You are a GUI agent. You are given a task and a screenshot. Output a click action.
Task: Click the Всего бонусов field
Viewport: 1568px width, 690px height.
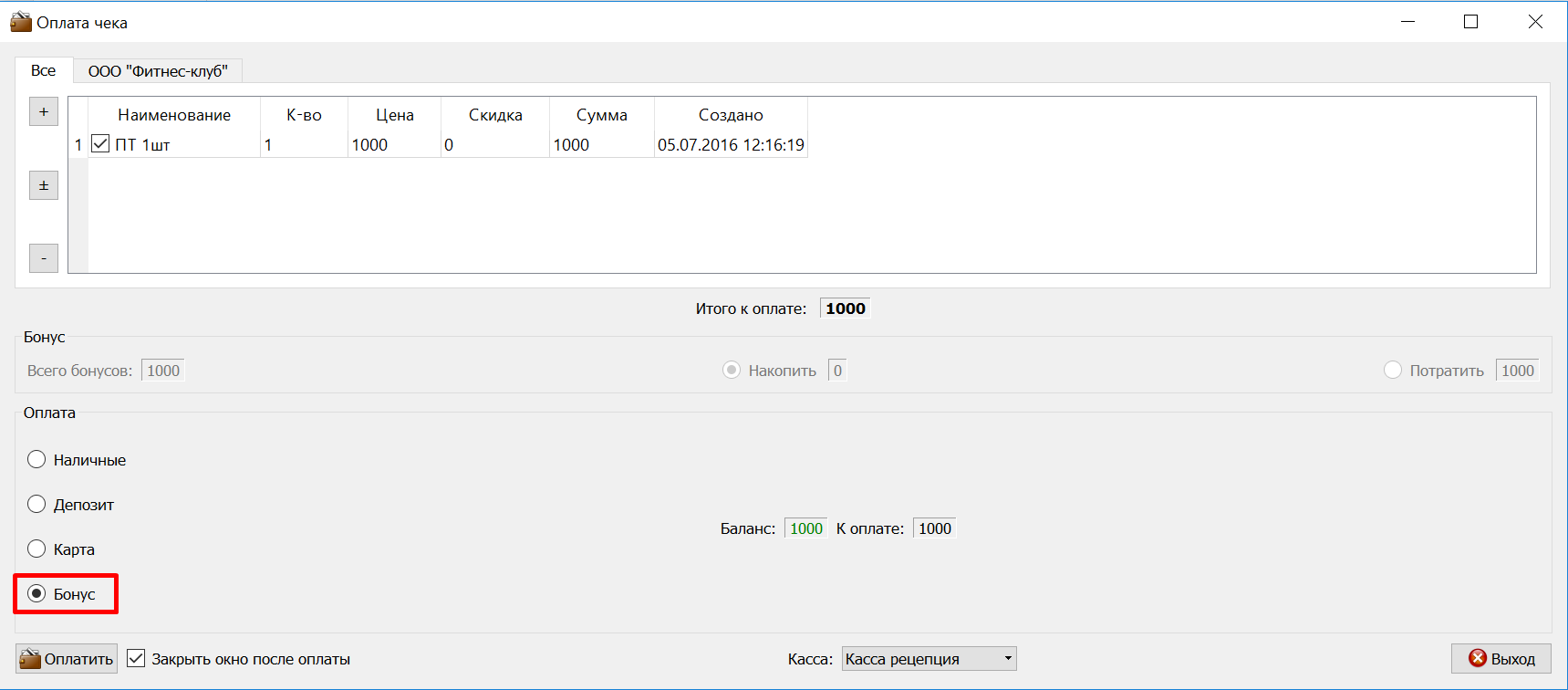click(x=163, y=371)
